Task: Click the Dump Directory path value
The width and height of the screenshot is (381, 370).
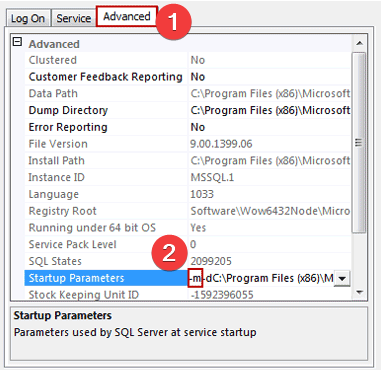Action: tap(270, 110)
